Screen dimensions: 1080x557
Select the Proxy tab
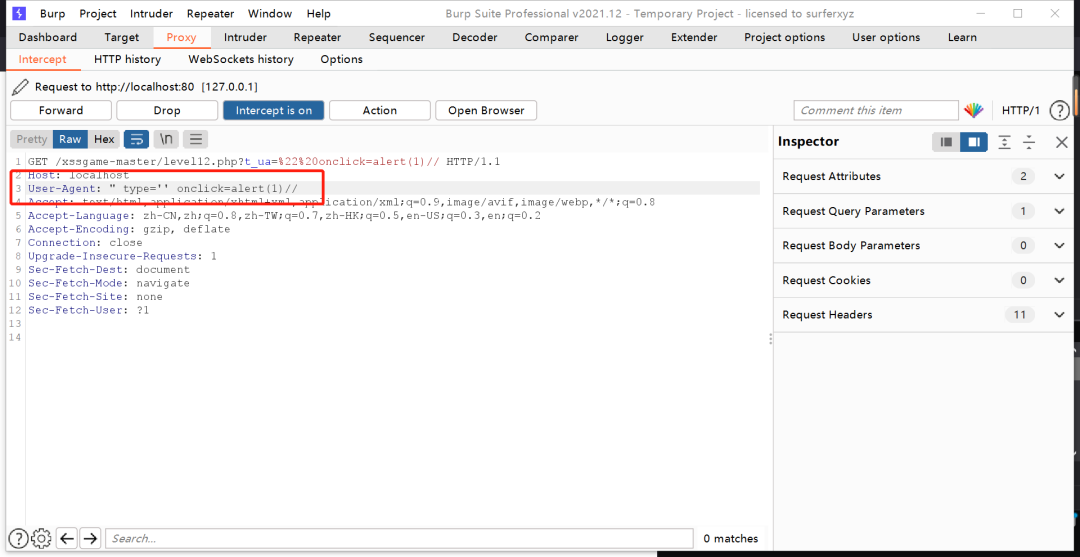pos(181,38)
